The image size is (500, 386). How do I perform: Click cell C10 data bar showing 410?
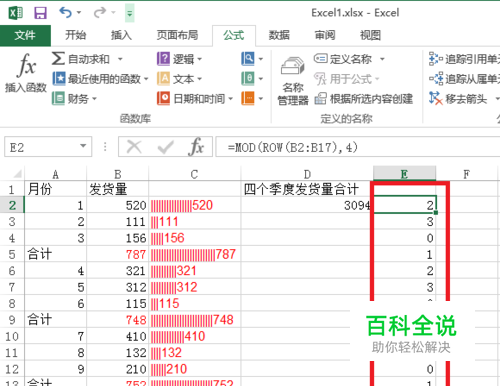[194, 336]
